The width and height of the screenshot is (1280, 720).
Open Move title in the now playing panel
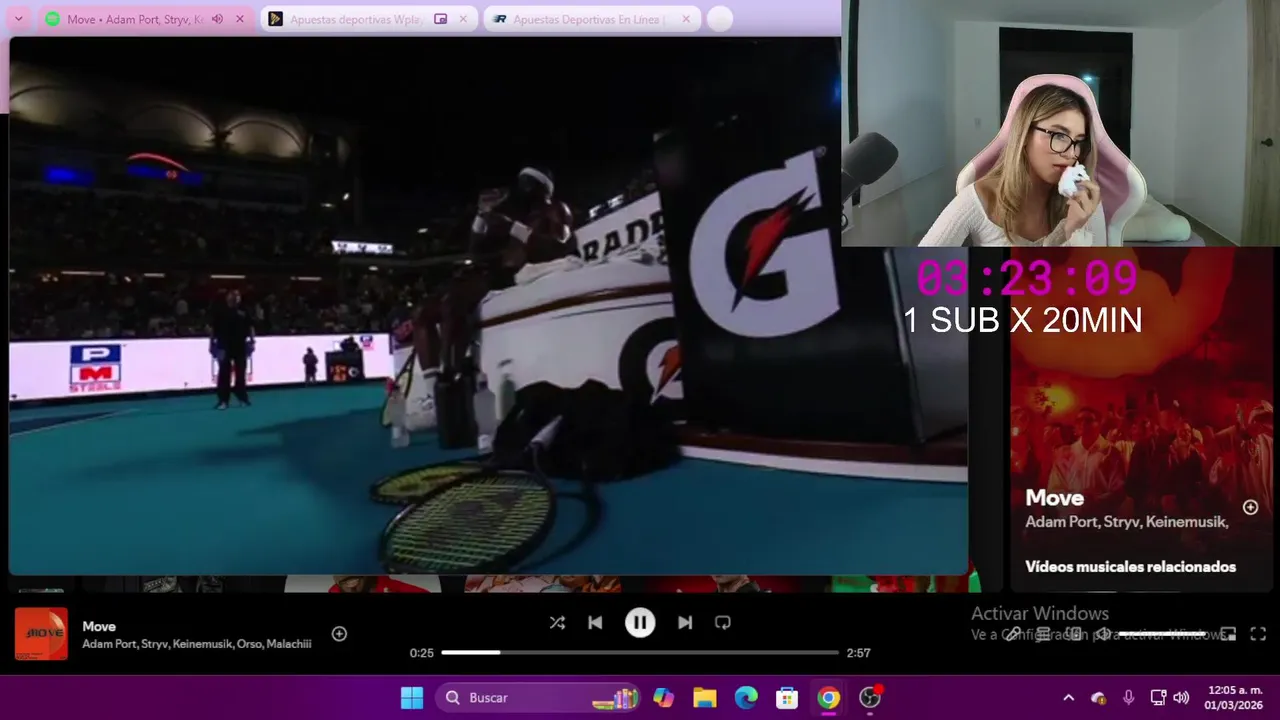tap(1054, 498)
